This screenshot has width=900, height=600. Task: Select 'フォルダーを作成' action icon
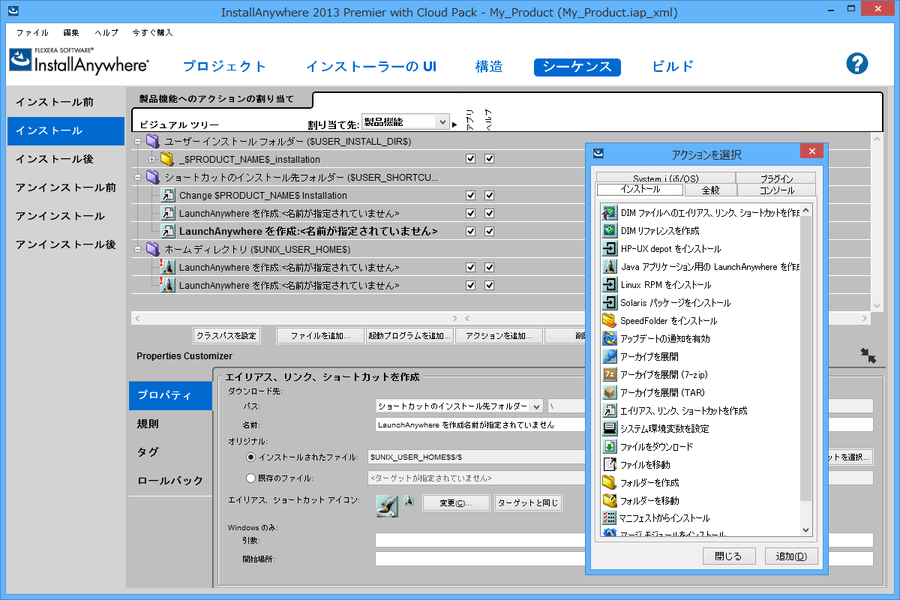609,482
